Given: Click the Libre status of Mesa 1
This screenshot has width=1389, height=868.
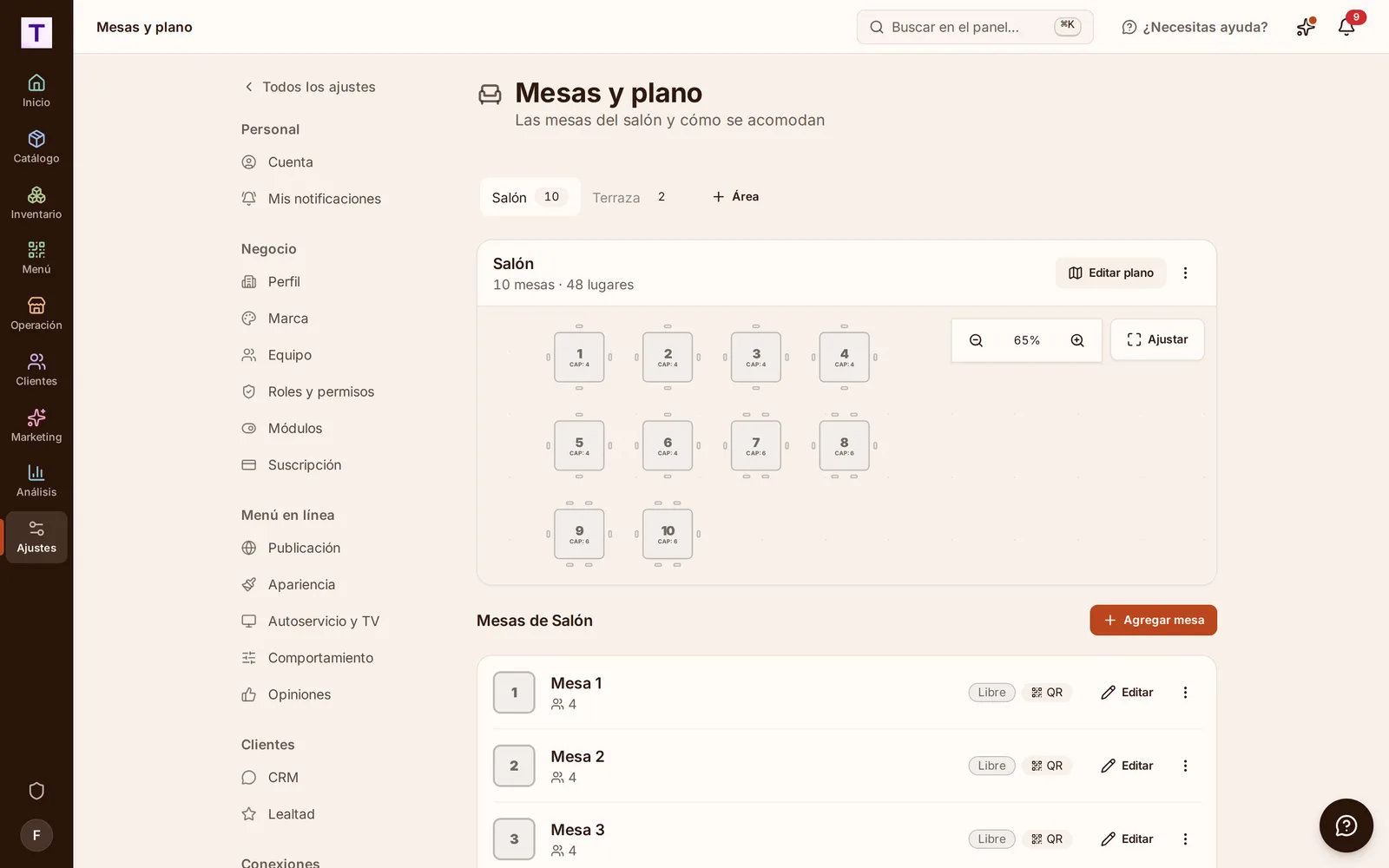Looking at the screenshot, I should click(991, 693).
